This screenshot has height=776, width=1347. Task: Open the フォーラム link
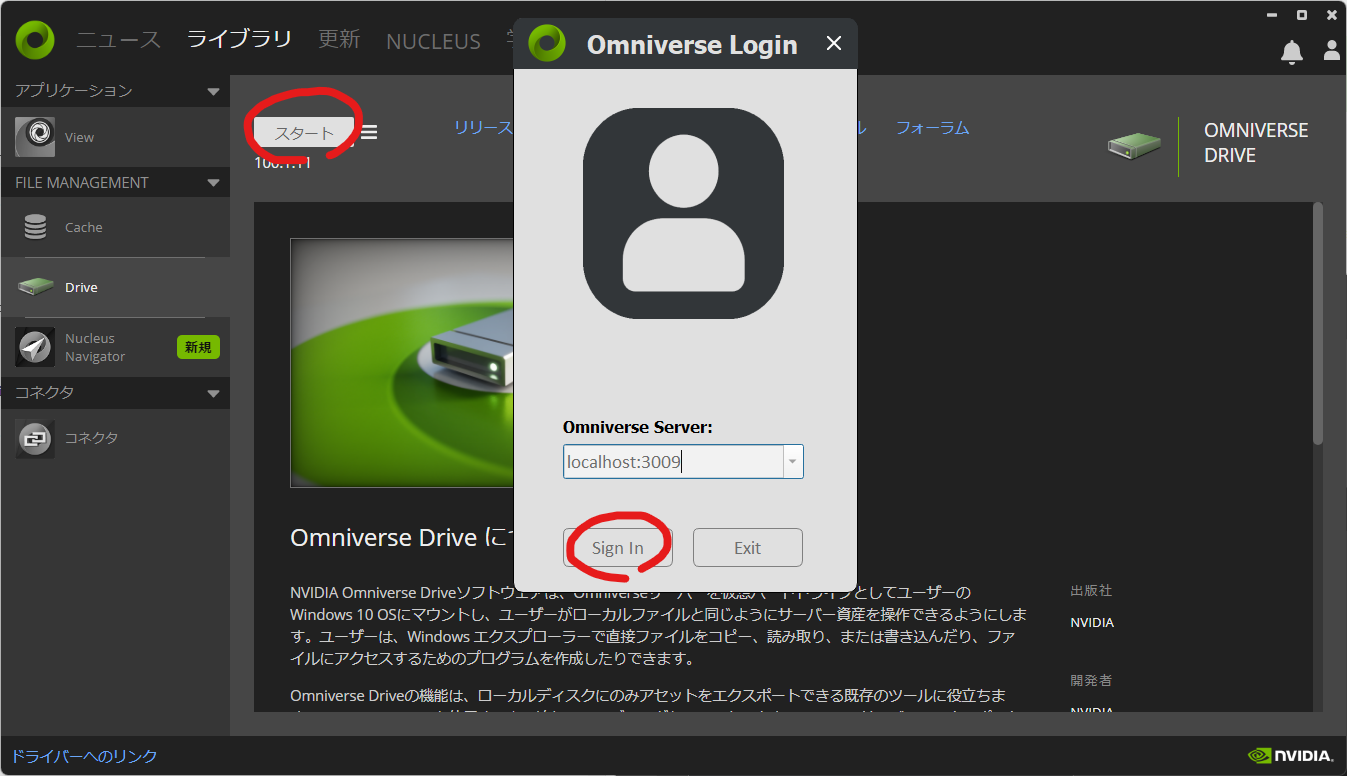point(932,128)
